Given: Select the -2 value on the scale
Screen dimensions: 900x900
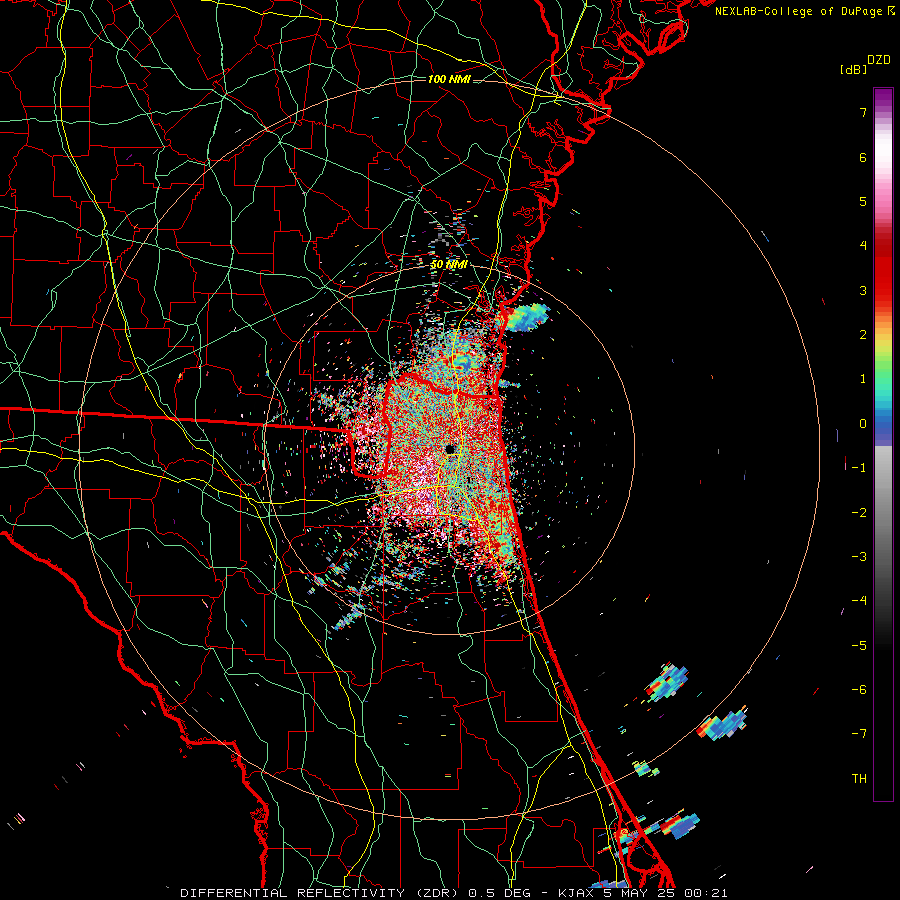Looking at the screenshot, I should (859, 512).
